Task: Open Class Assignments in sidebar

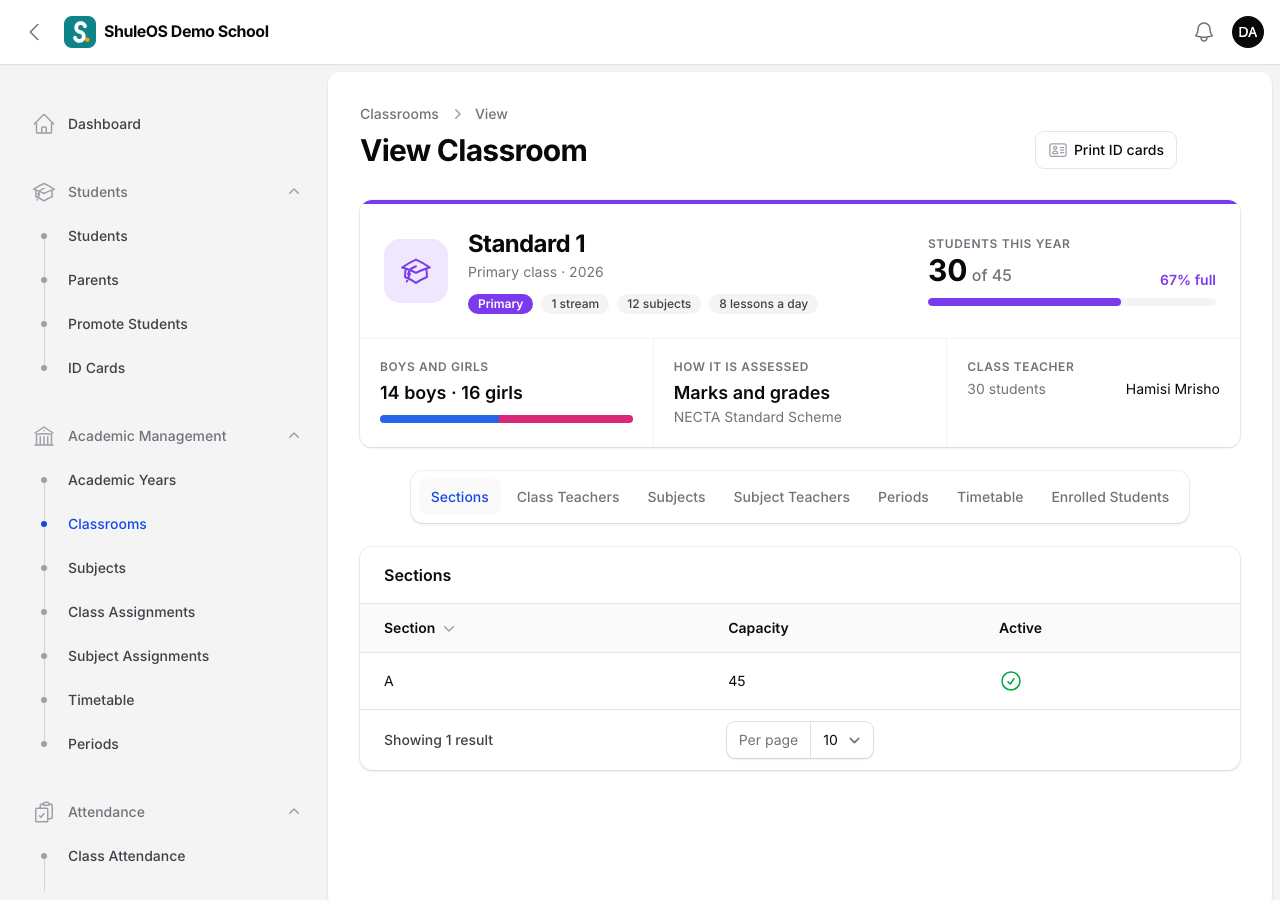Action: (x=131, y=612)
